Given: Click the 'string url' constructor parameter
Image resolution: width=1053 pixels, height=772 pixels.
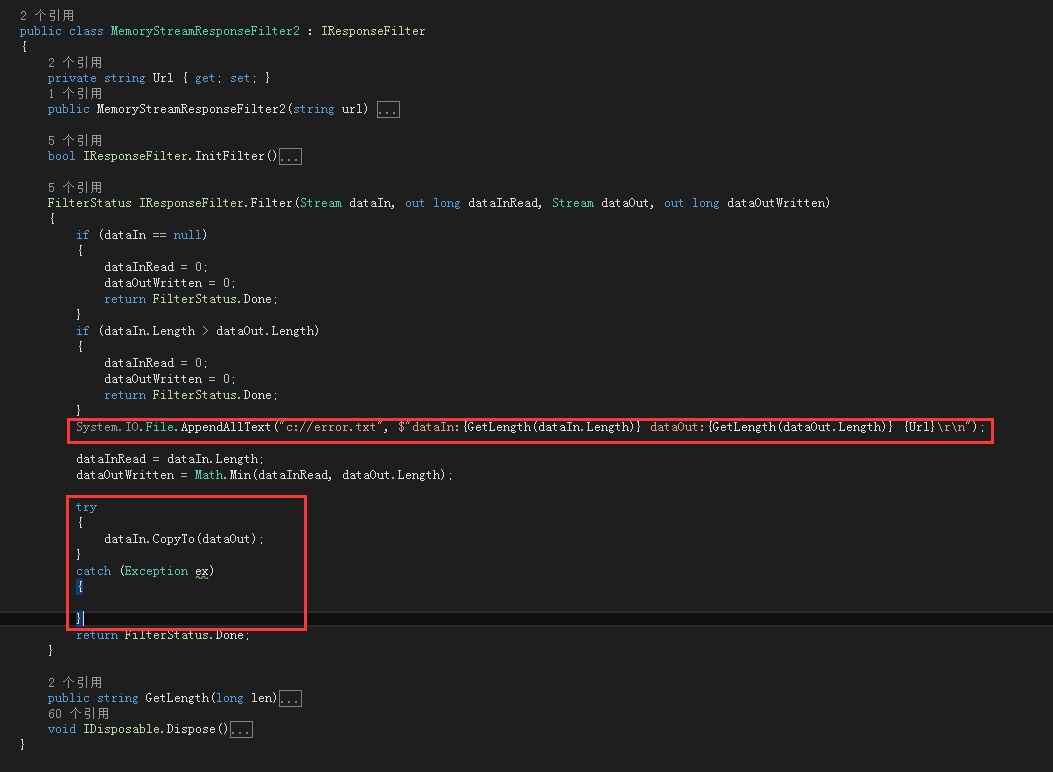Looking at the screenshot, I should point(327,109).
